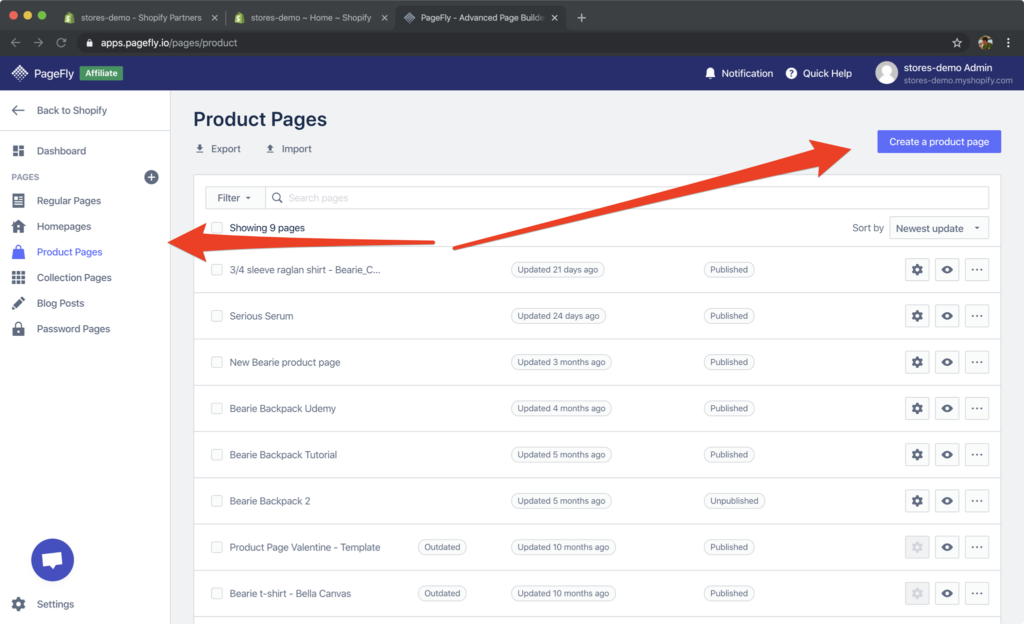Go to Collection Pages in sidebar

tap(74, 278)
